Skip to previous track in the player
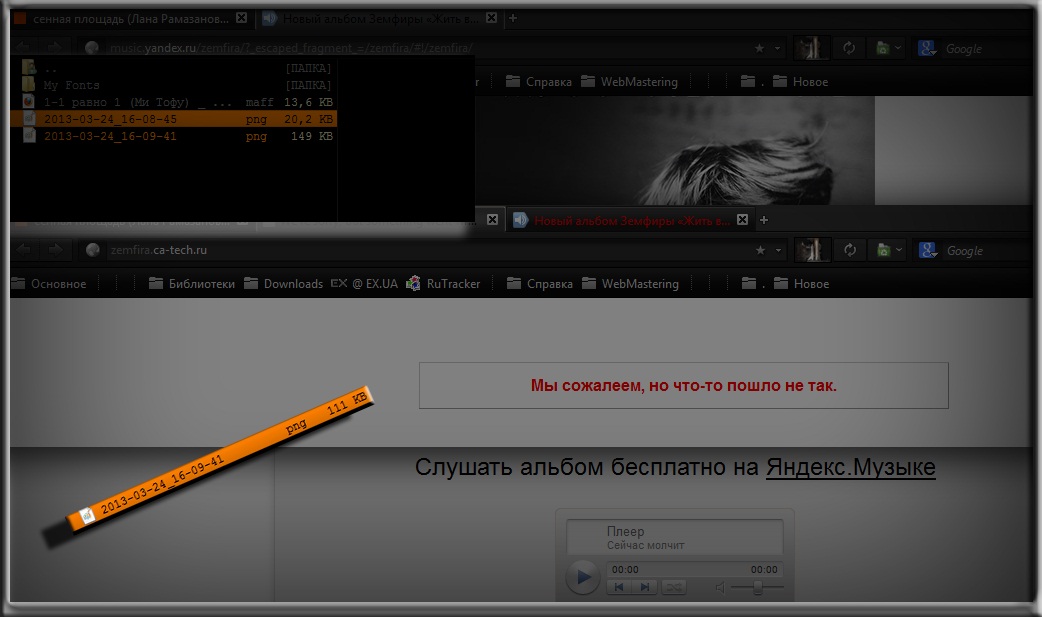The image size is (1042, 617). click(x=619, y=587)
